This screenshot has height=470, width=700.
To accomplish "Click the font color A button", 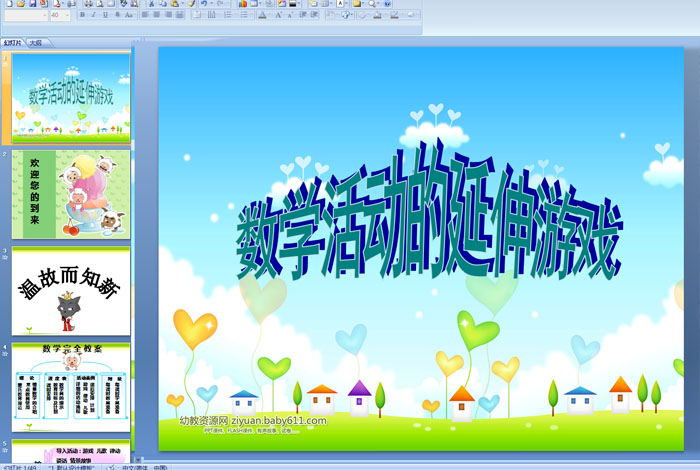I will pos(262,15).
